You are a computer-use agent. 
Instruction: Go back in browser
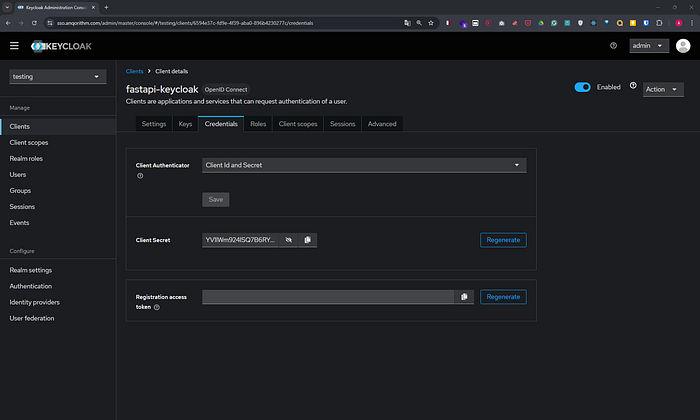pyautogui.click(x=8, y=23)
